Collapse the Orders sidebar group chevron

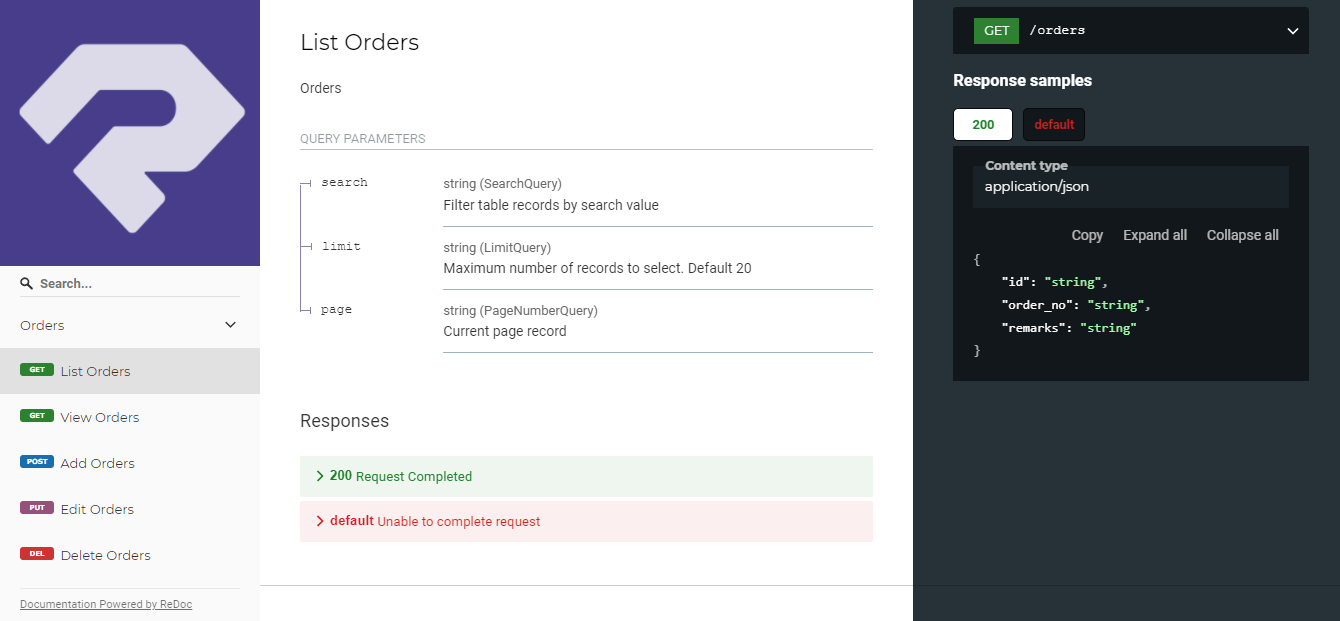231,325
